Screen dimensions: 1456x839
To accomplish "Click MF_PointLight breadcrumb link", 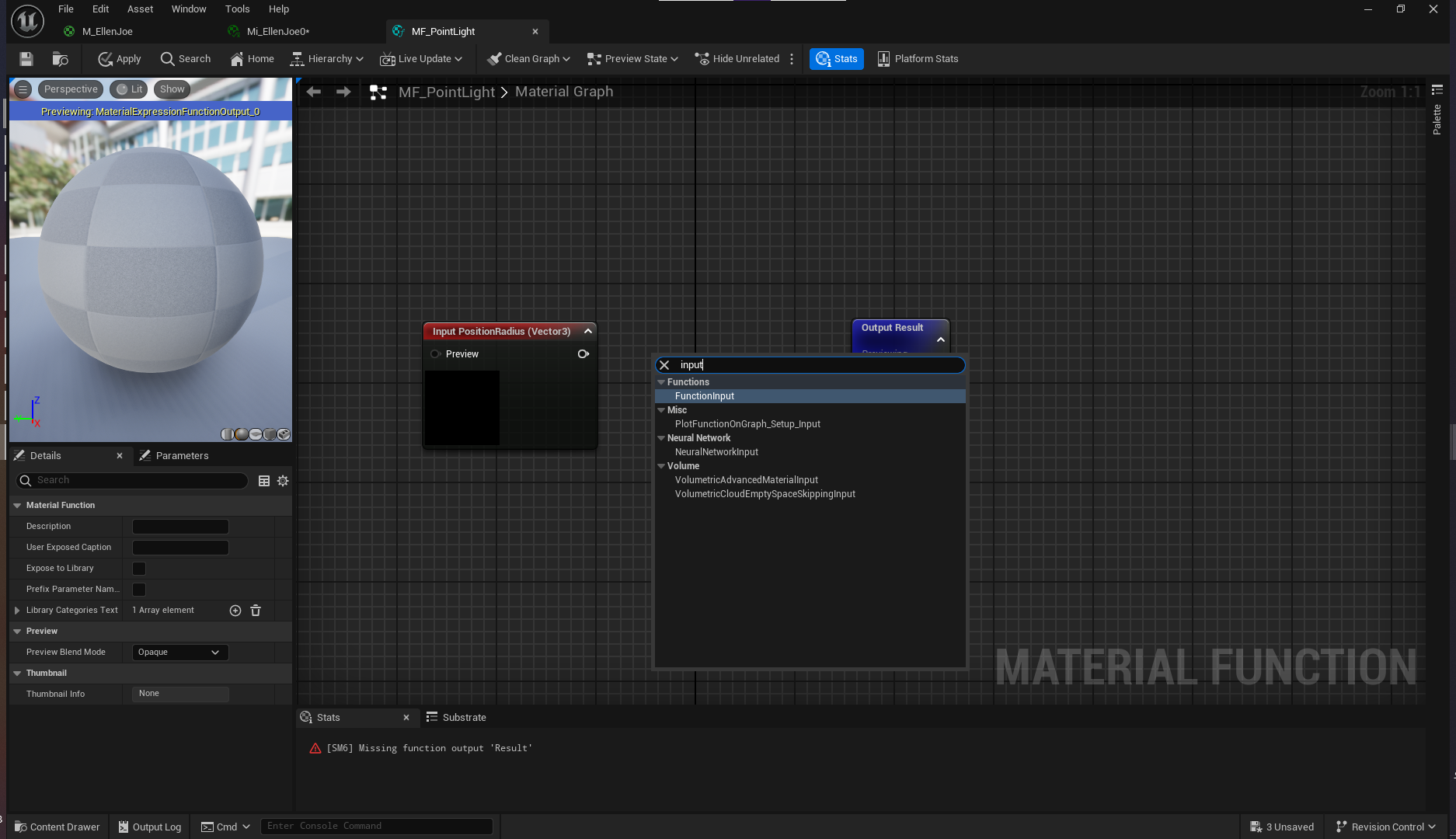I will pyautogui.click(x=447, y=92).
